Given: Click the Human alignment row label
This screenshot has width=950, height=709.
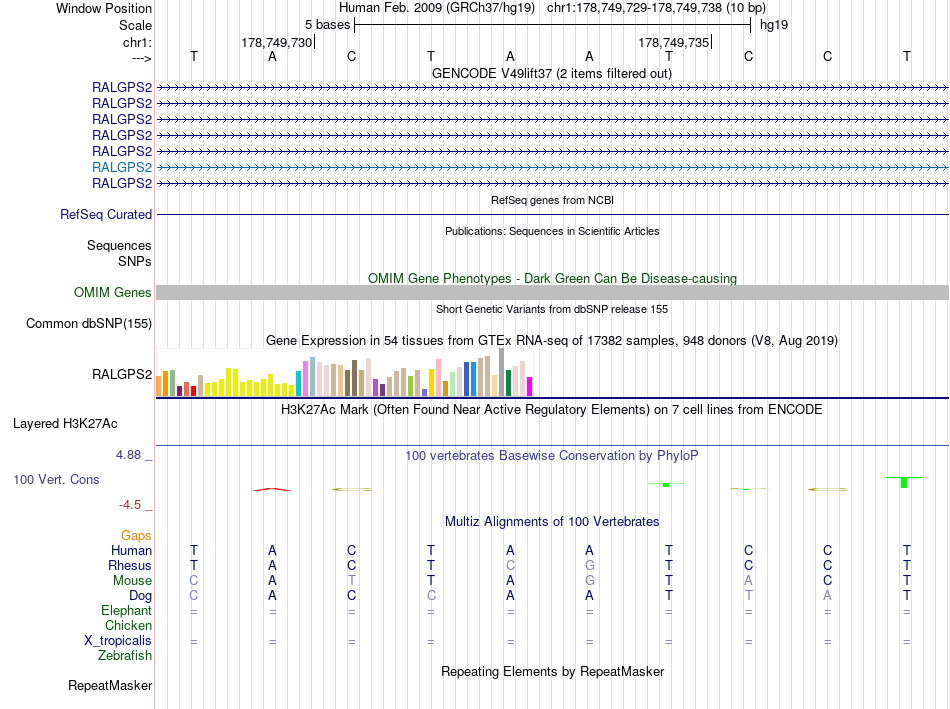Looking at the screenshot, I should [131, 550].
